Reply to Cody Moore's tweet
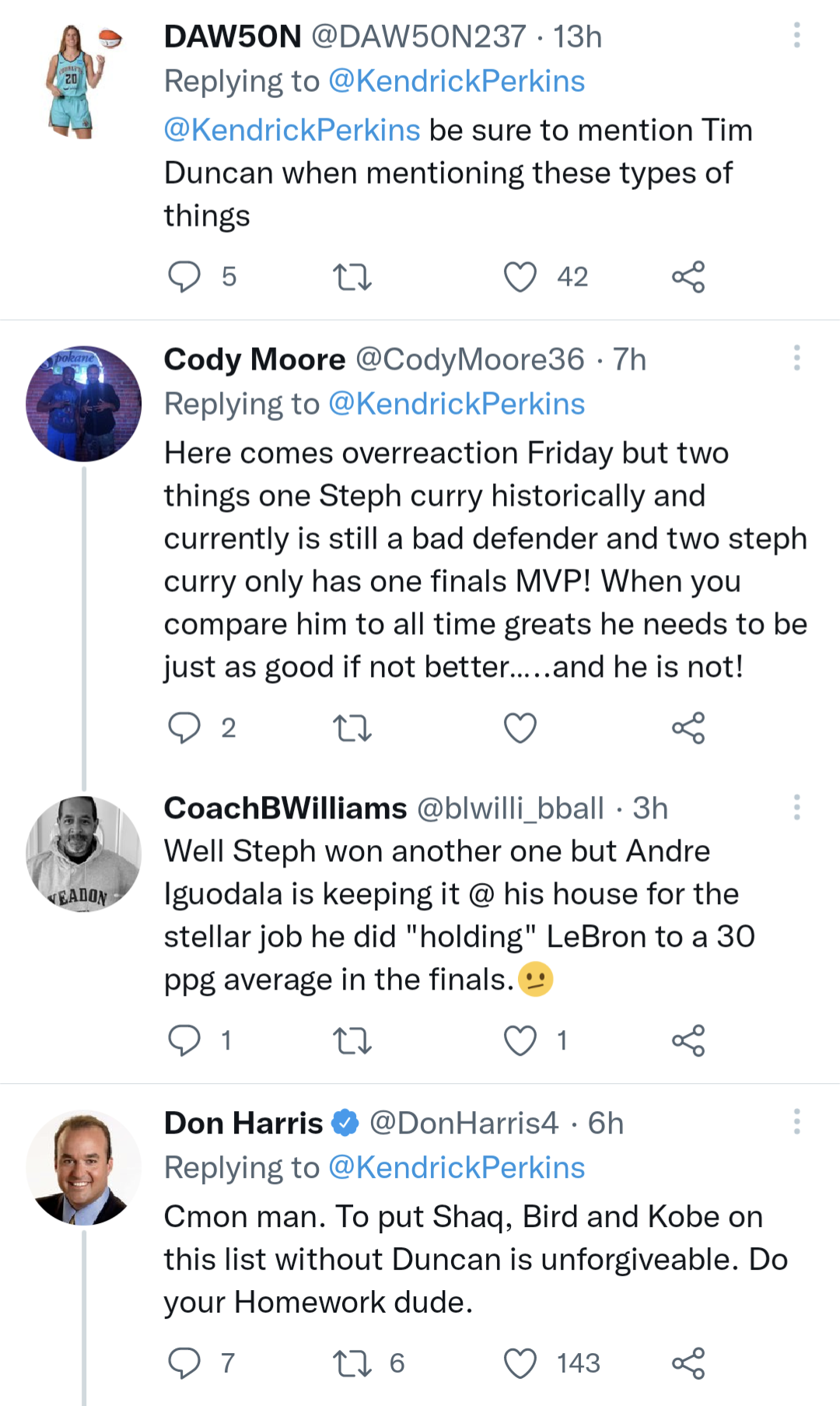This screenshot has width=840, height=1406. click(x=184, y=728)
